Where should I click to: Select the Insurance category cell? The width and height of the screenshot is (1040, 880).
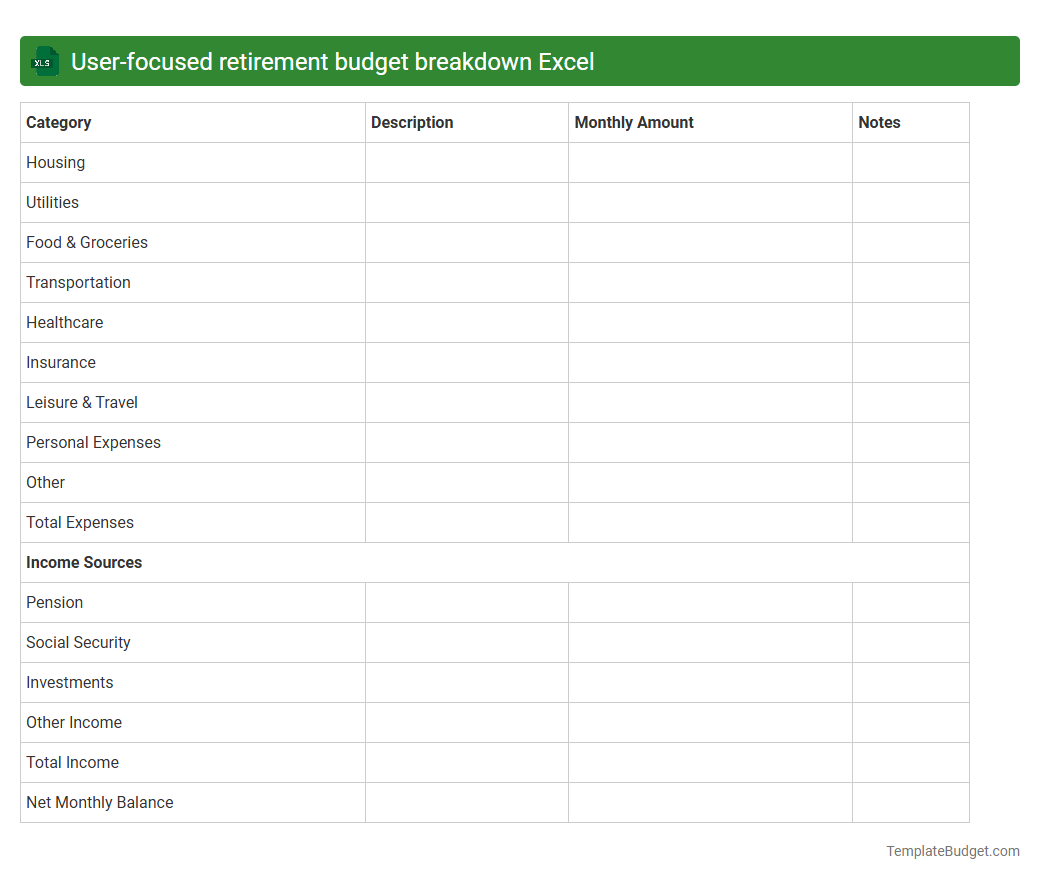click(x=61, y=362)
